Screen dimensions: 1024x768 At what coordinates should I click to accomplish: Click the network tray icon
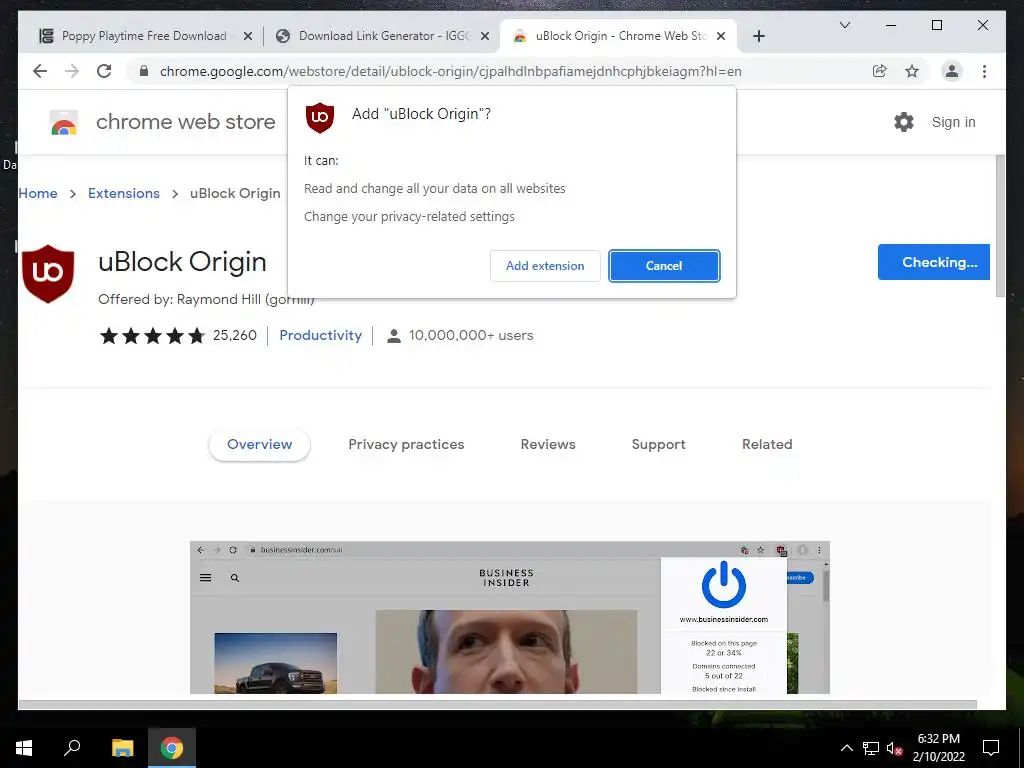[x=871, y=748]
